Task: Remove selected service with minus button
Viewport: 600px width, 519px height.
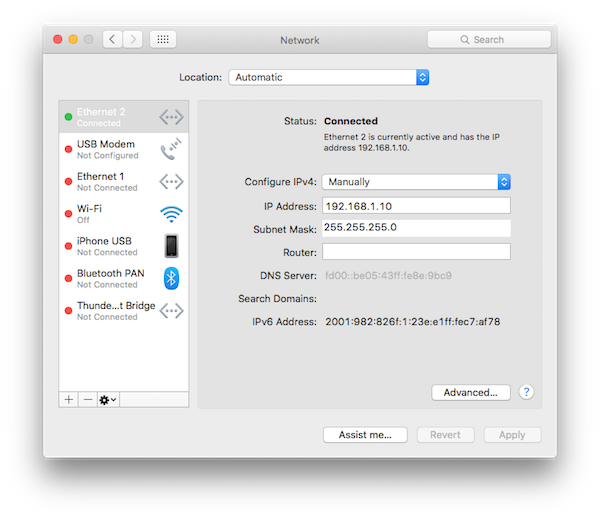Action: (x=87, y=399)
